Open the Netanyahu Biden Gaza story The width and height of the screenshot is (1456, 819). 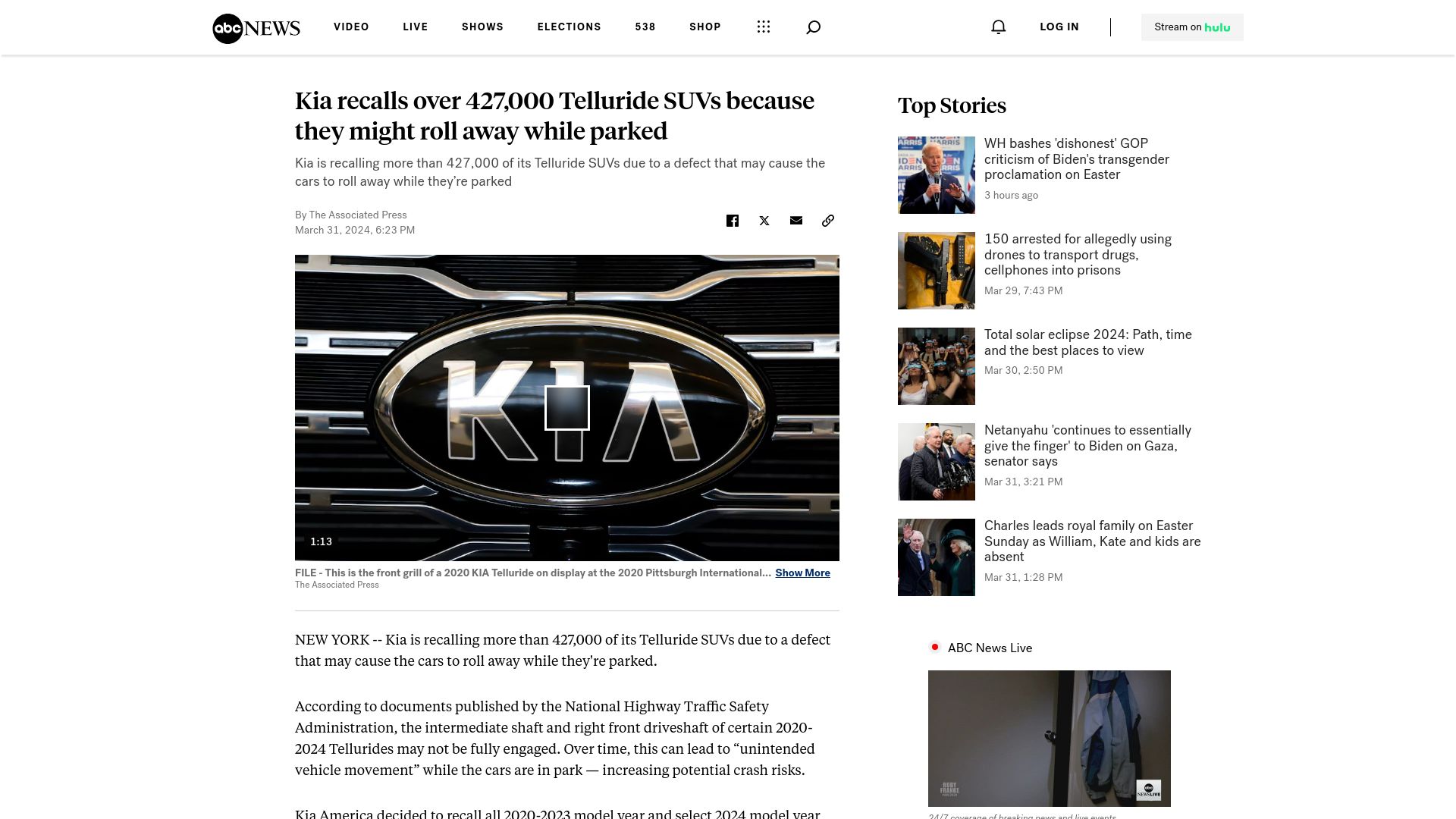click(1087, 446)
